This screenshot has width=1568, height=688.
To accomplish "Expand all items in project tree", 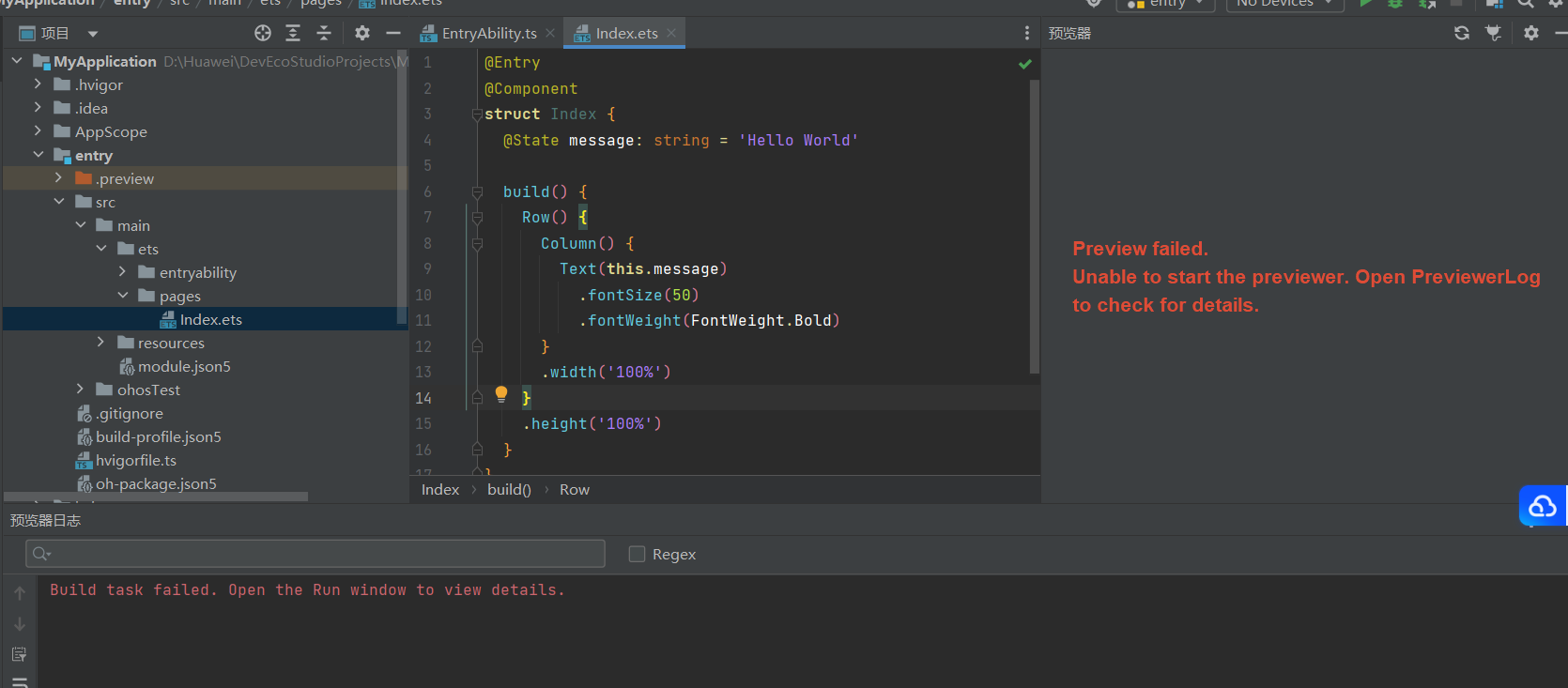I will [293, 34].
